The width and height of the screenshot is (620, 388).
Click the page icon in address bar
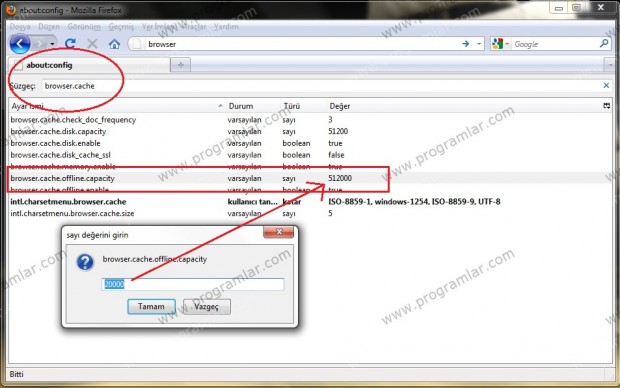137,44
